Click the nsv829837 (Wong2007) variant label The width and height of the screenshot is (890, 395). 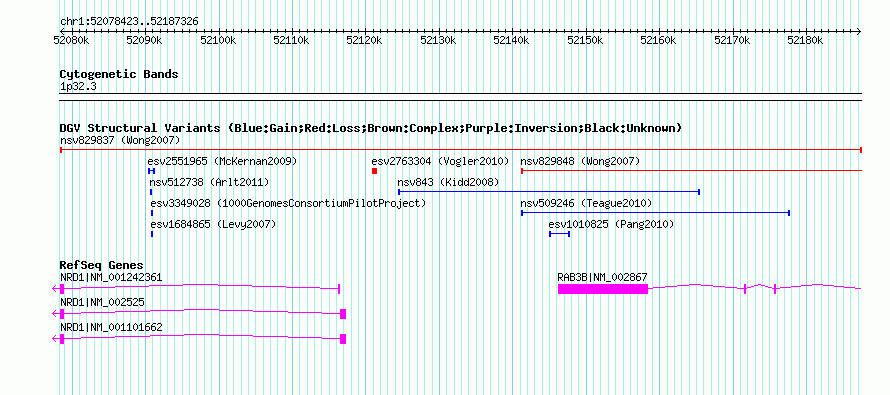point(120,140)
